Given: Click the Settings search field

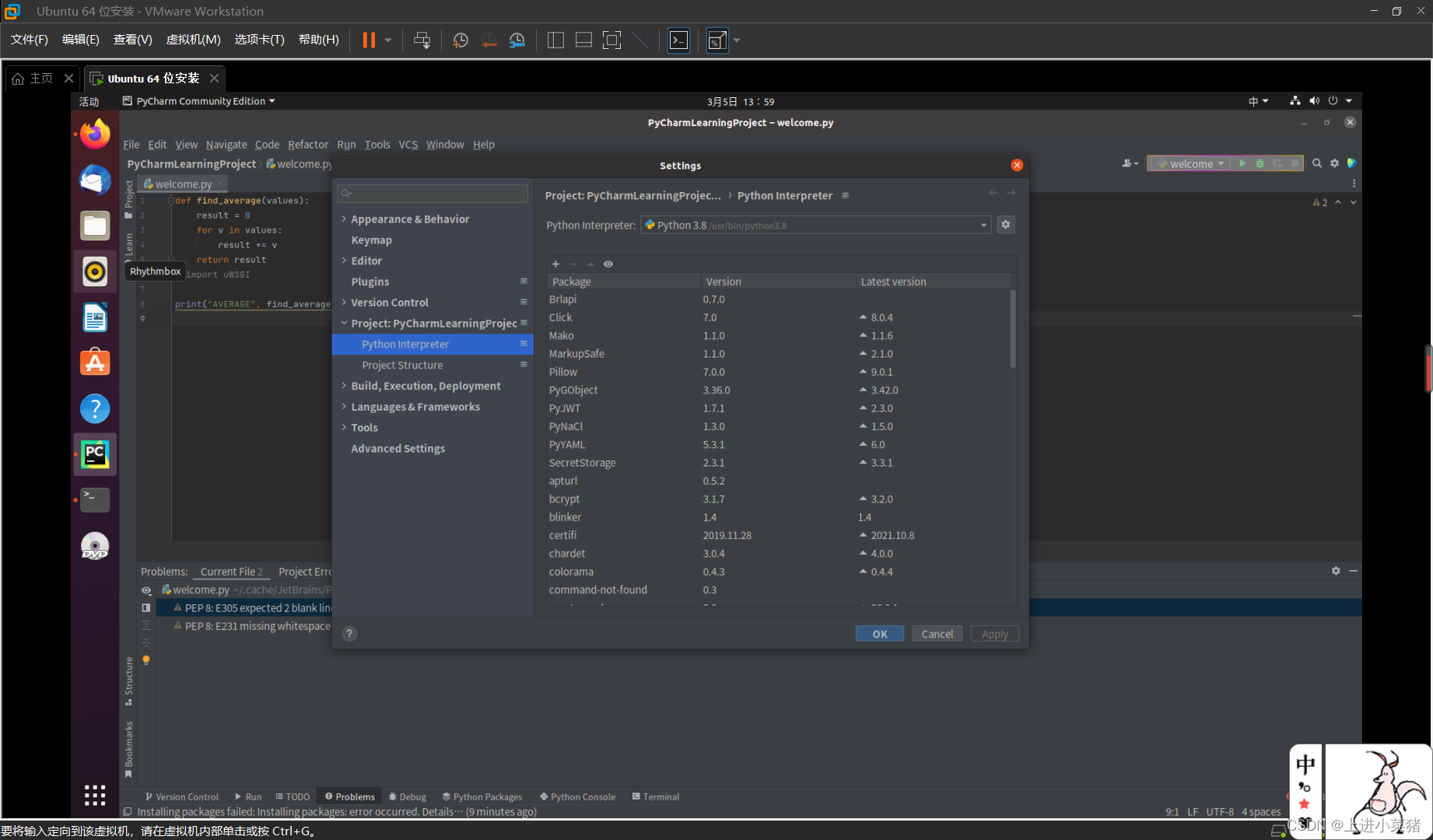Looking at the screenshot, I should [x=433, y=193].
